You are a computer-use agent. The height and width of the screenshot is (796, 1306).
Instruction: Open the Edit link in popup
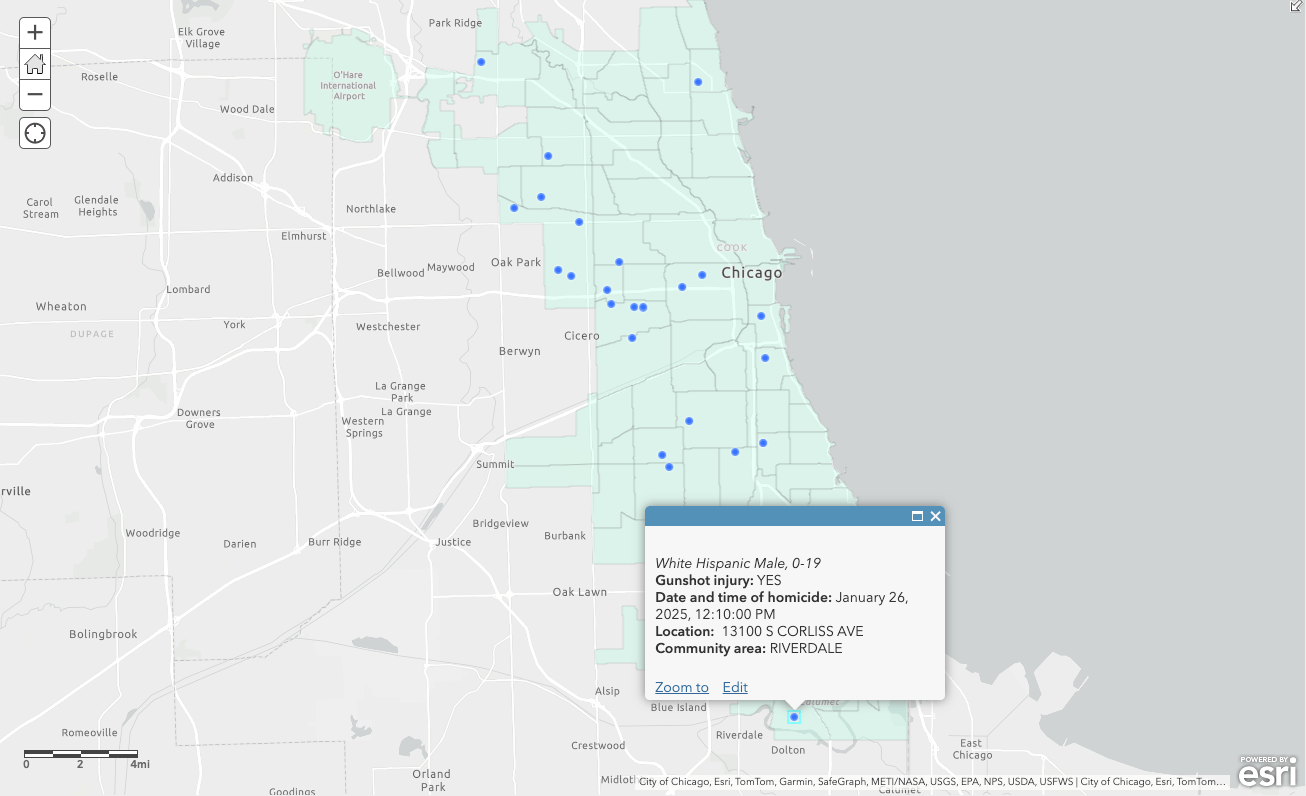point(735,687)
